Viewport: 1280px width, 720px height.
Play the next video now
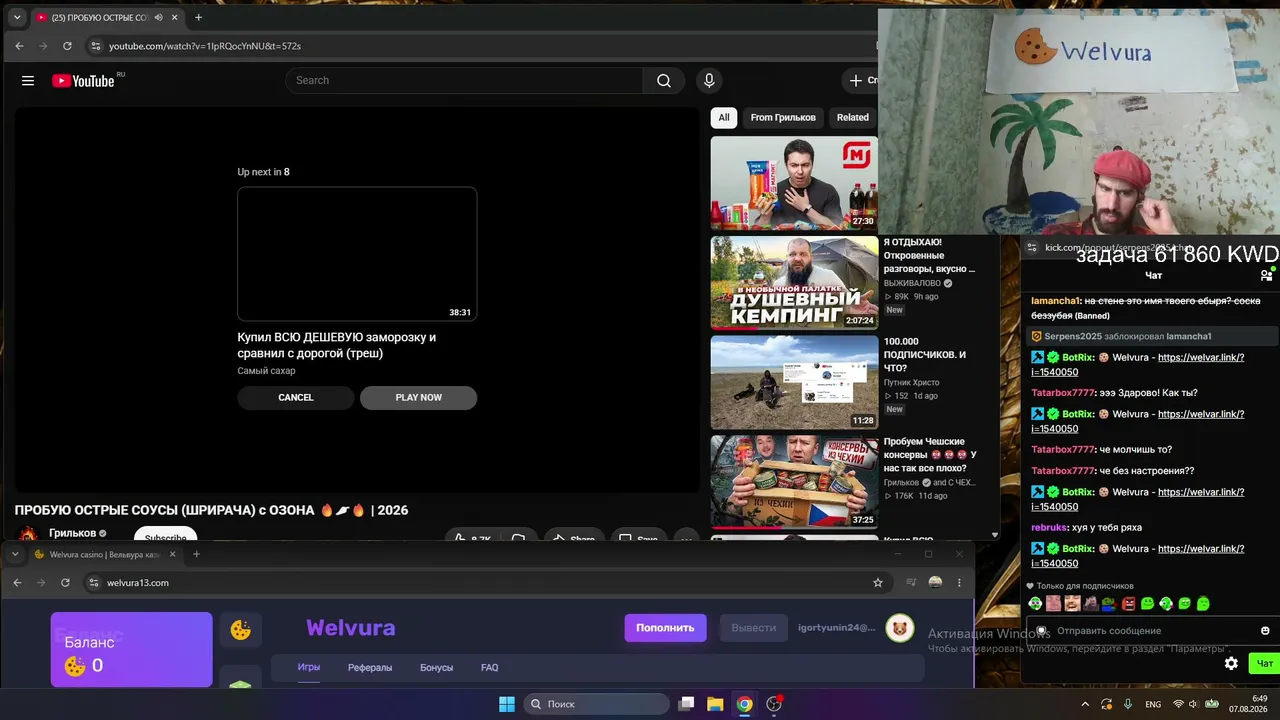[x=418, y=398]
